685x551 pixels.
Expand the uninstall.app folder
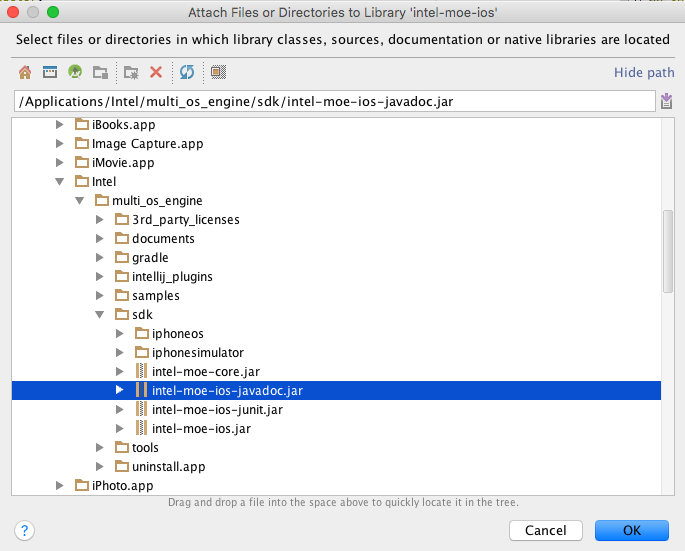click(100, 467)
